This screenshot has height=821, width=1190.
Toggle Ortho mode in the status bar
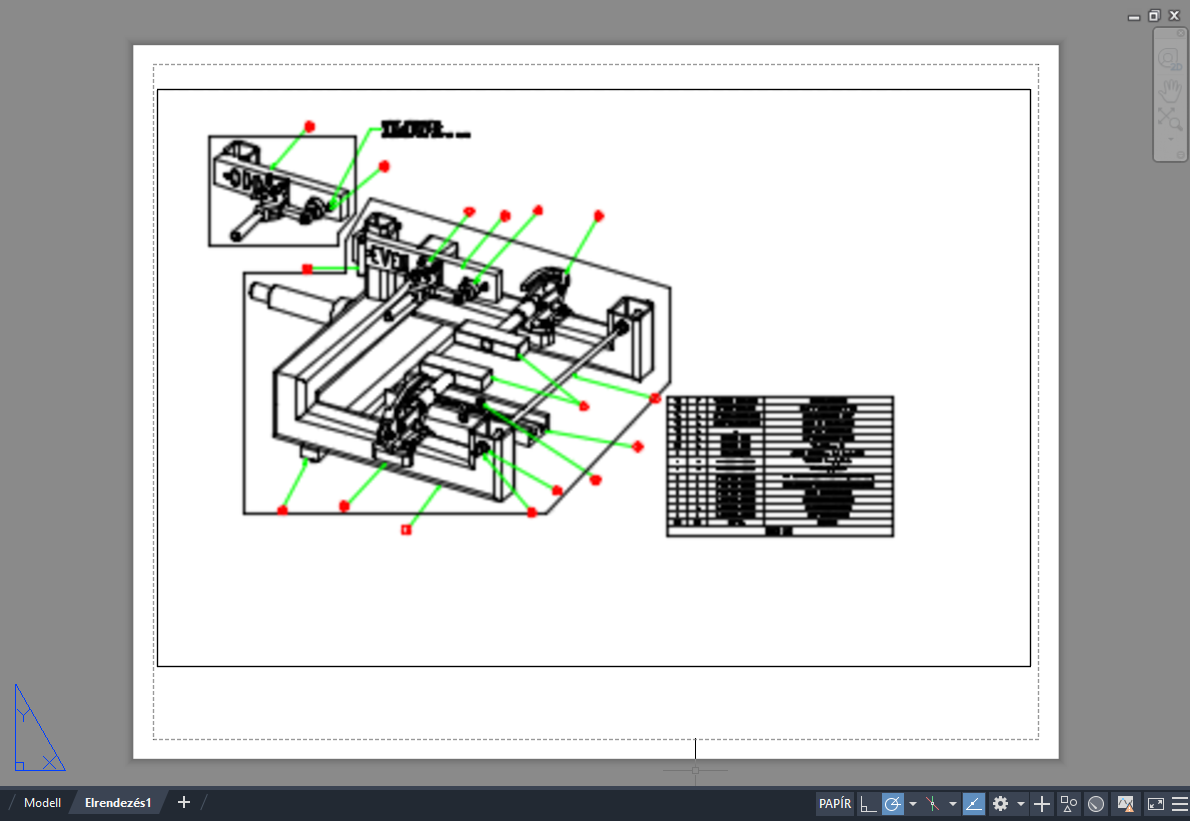point(867,804)
